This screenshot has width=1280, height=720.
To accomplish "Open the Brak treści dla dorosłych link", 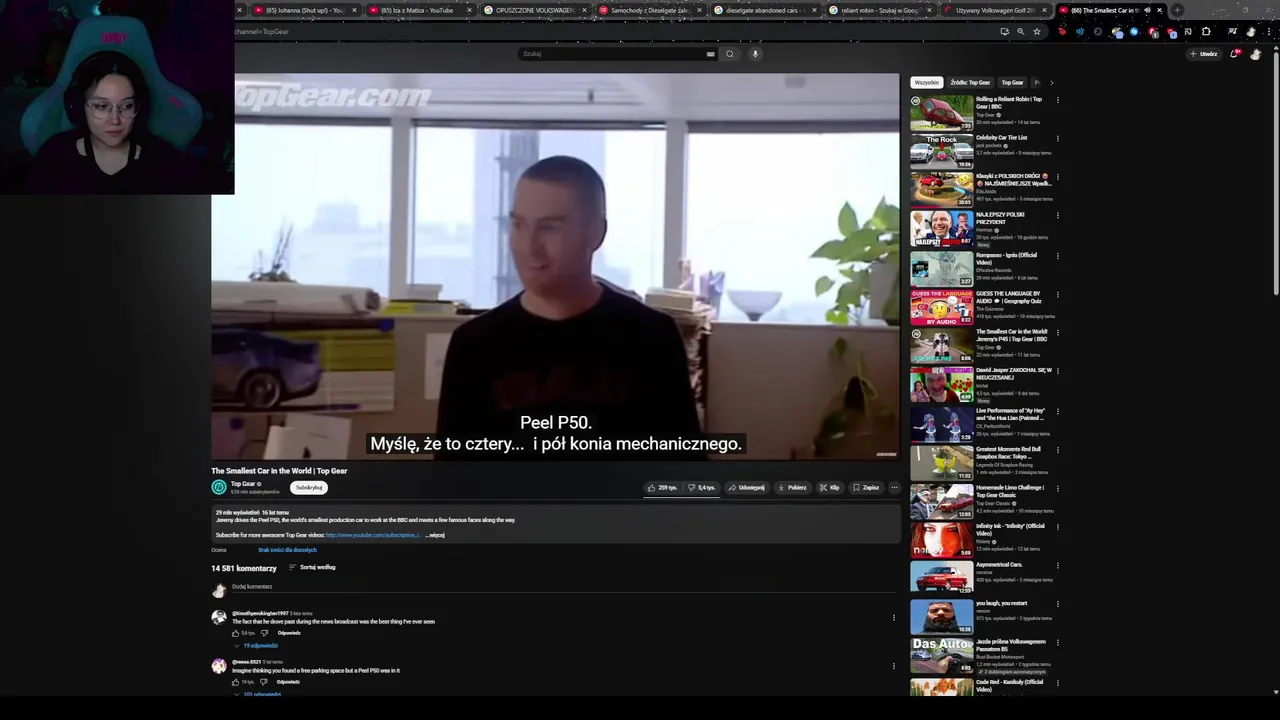I will [x=287, y=550].
